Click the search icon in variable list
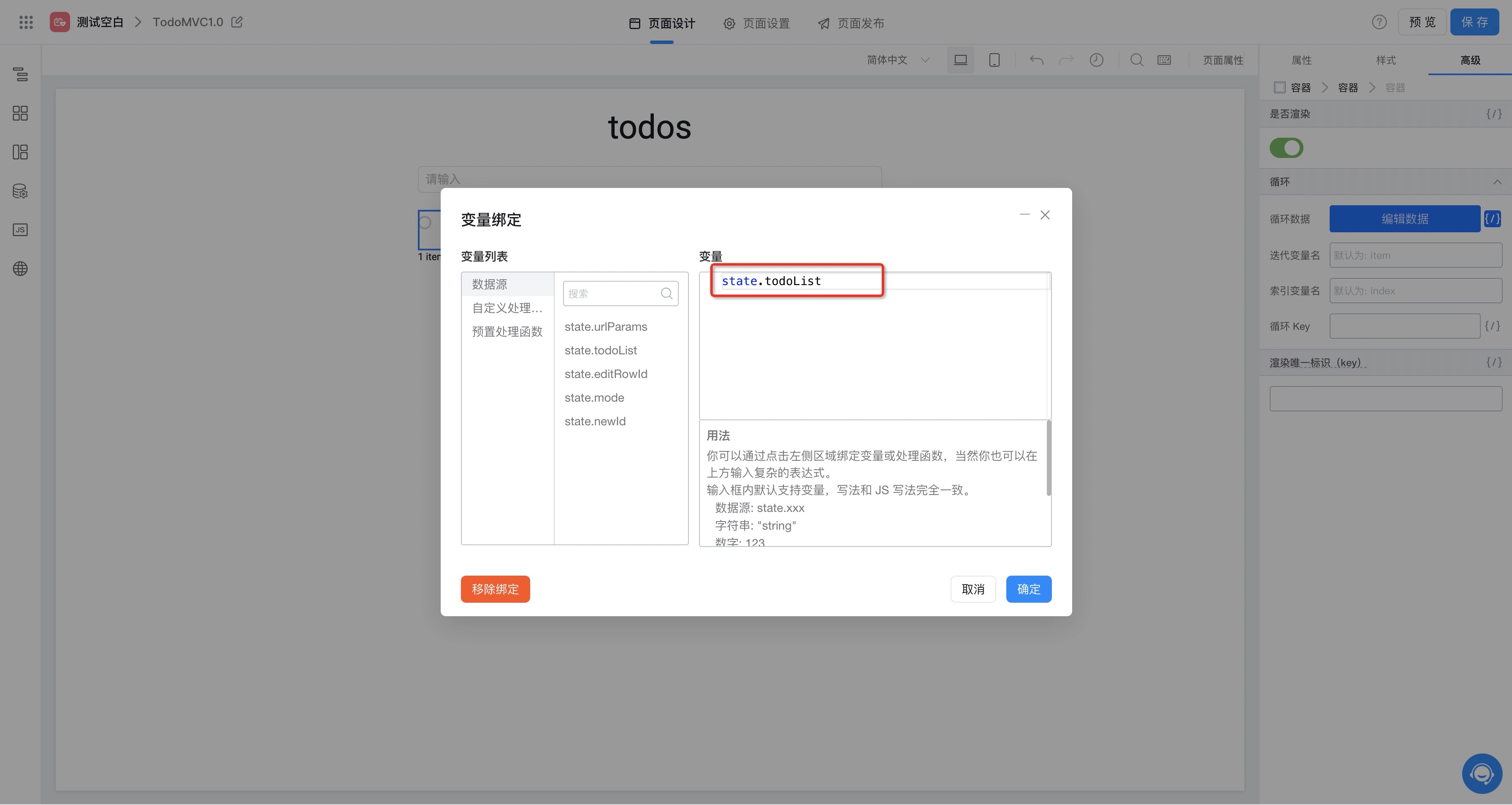Viewport: 1512px width, 805px height. point(666,294)
